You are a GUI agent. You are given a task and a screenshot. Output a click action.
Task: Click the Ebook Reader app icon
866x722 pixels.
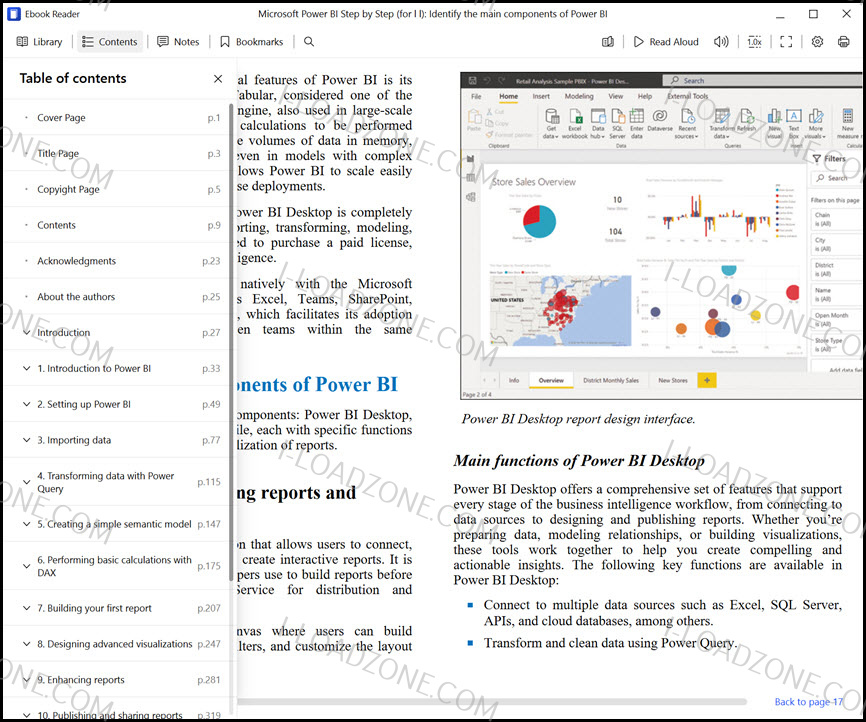tap(14, 14)
